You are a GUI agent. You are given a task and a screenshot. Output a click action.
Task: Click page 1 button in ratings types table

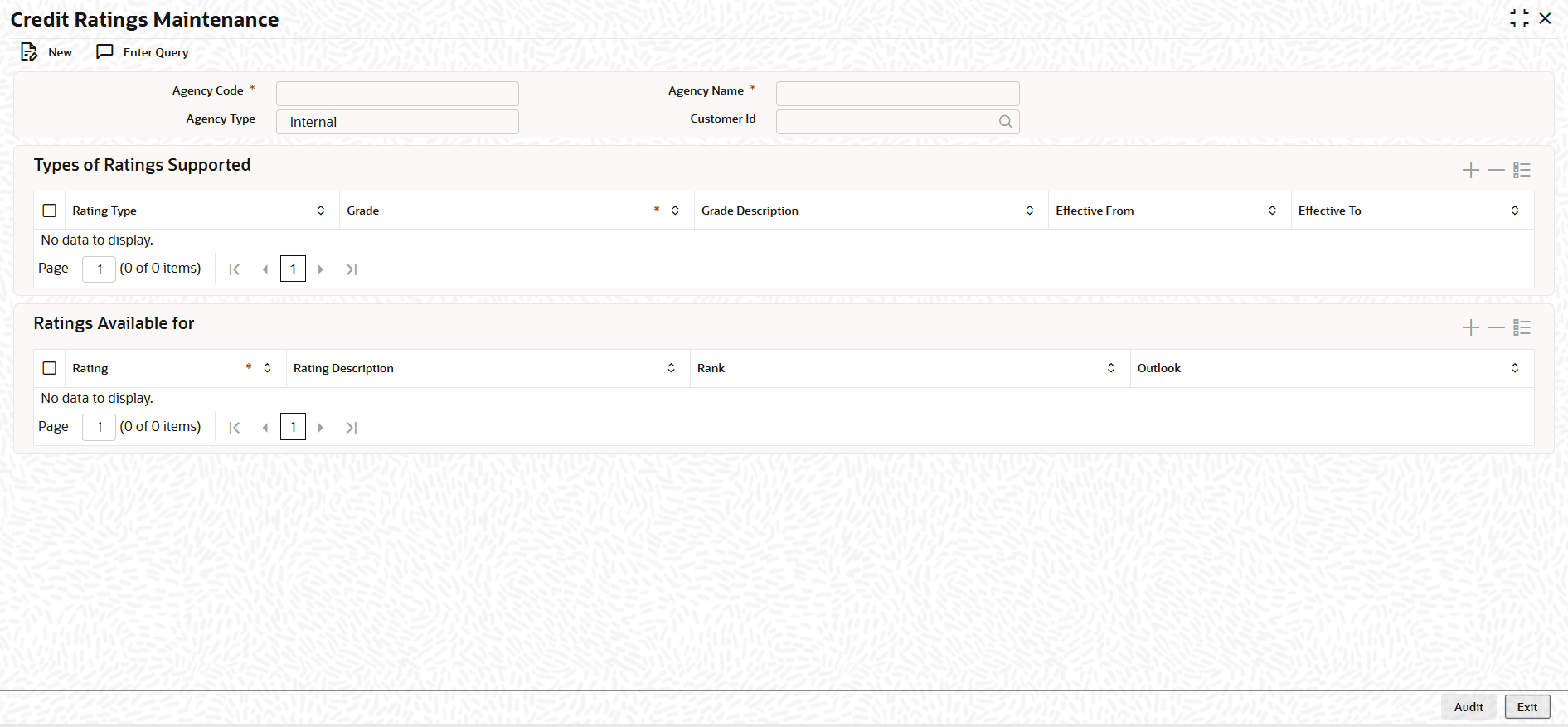(x=293, y=269)
